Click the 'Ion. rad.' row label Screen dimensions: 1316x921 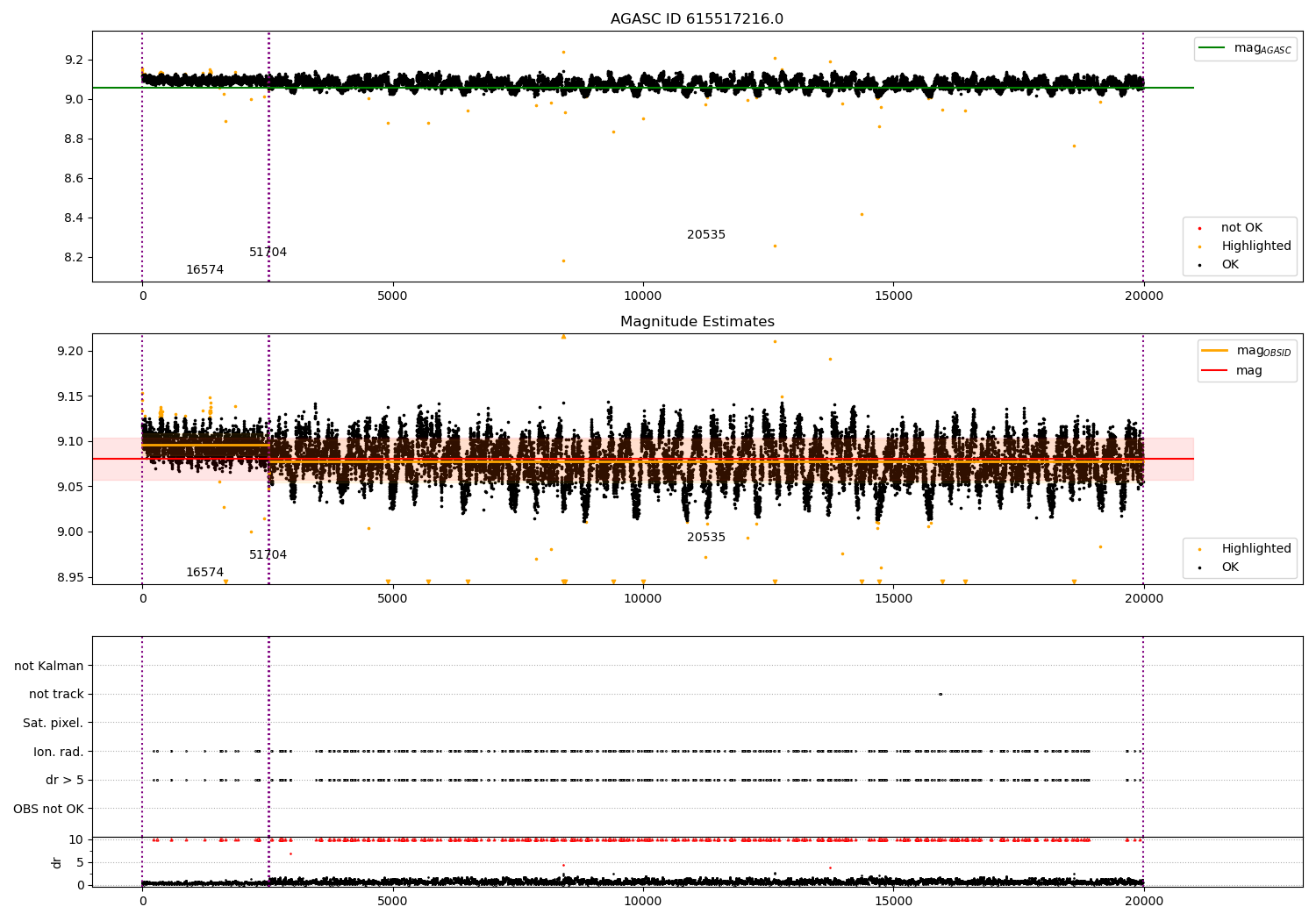(x=59, y=752)
